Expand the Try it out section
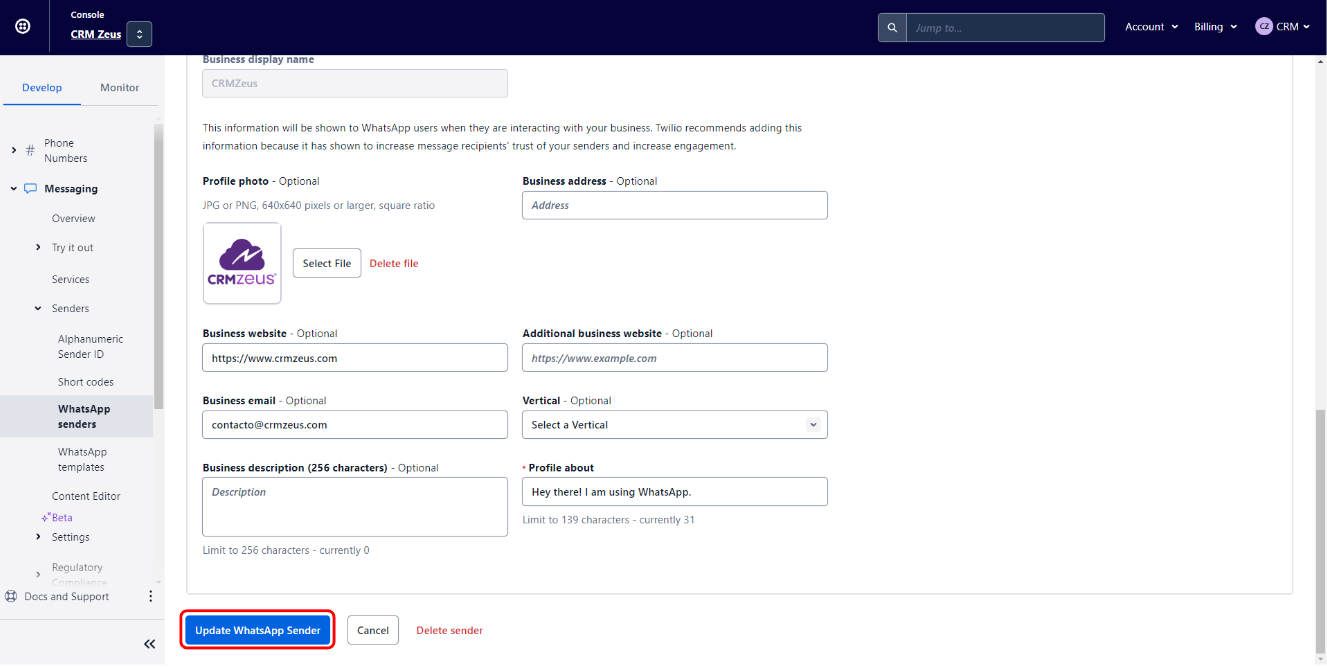This screenshot has height=667, width=1327. [38, 248]
